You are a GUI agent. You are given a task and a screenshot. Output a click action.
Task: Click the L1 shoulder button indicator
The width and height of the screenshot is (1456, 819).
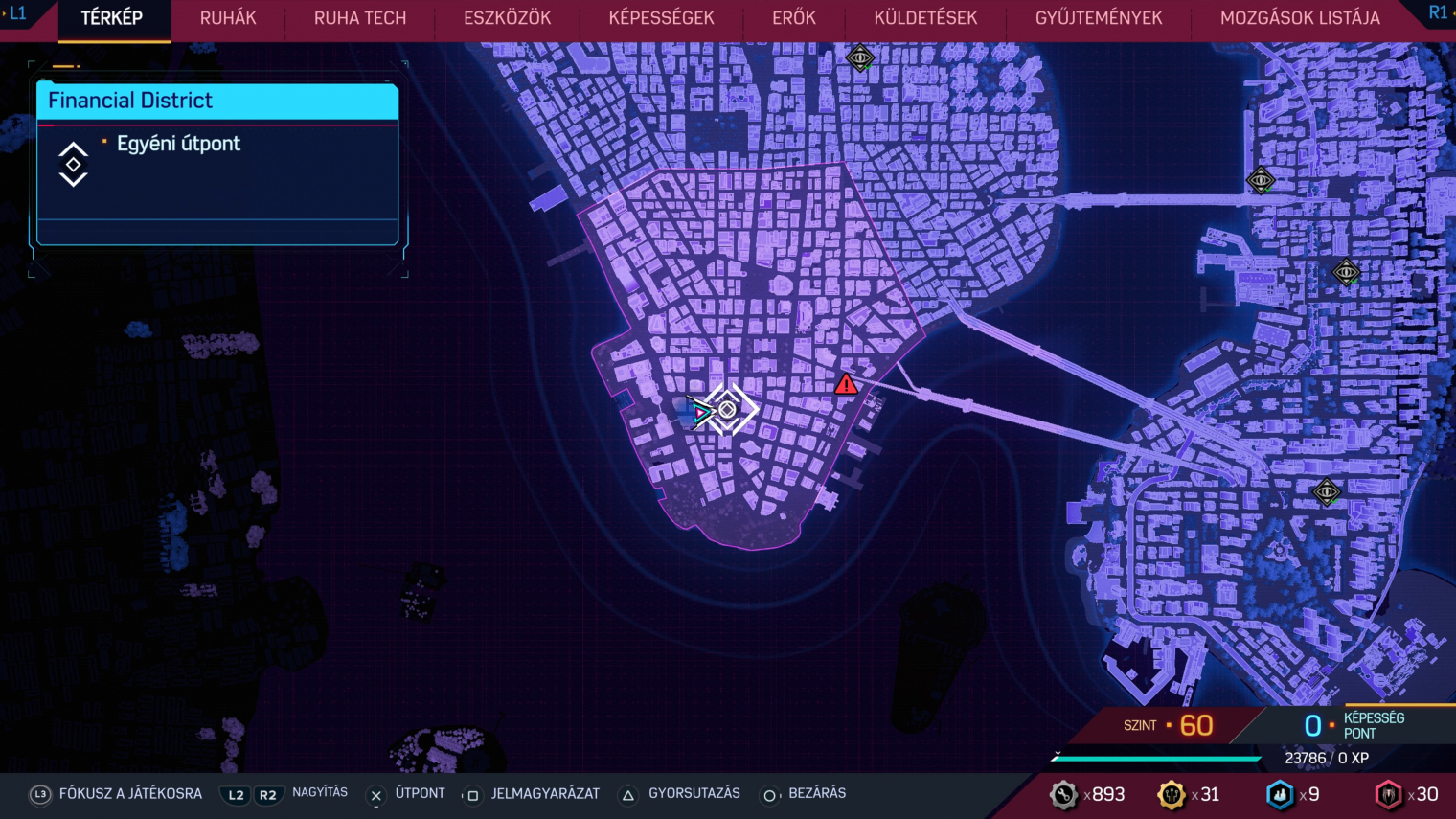pos(16,13)
